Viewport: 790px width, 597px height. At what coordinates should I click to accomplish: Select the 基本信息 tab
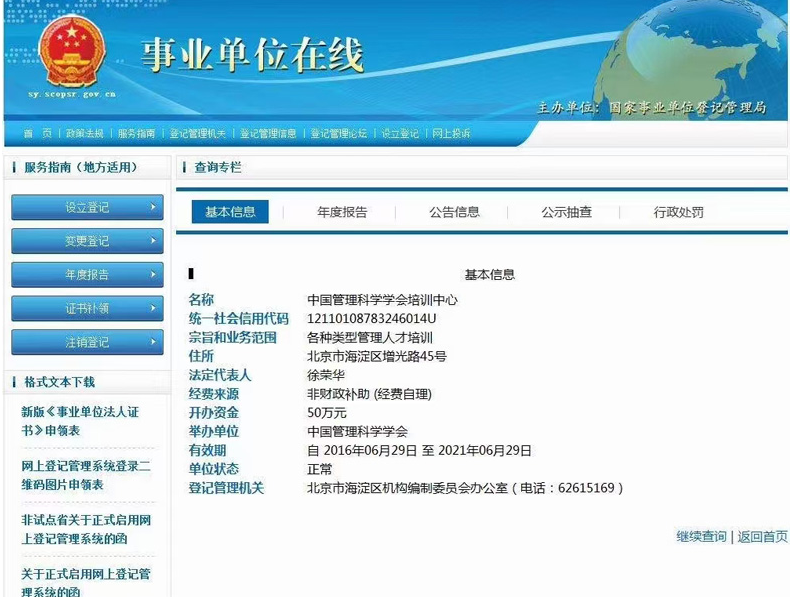click(230, 212)
